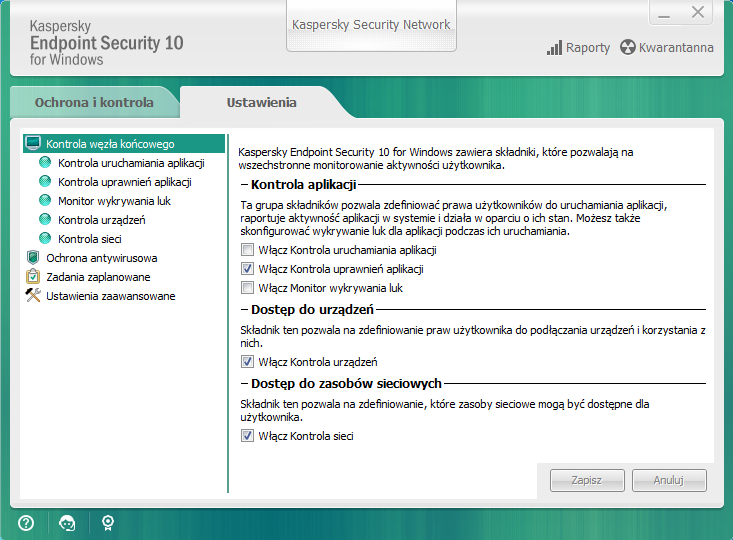Click the green orb icon for Kontrola uprawnień aplikacji
Image resolution: width=733 pixels, height=540 pixels.
click(x=45, y=181)
